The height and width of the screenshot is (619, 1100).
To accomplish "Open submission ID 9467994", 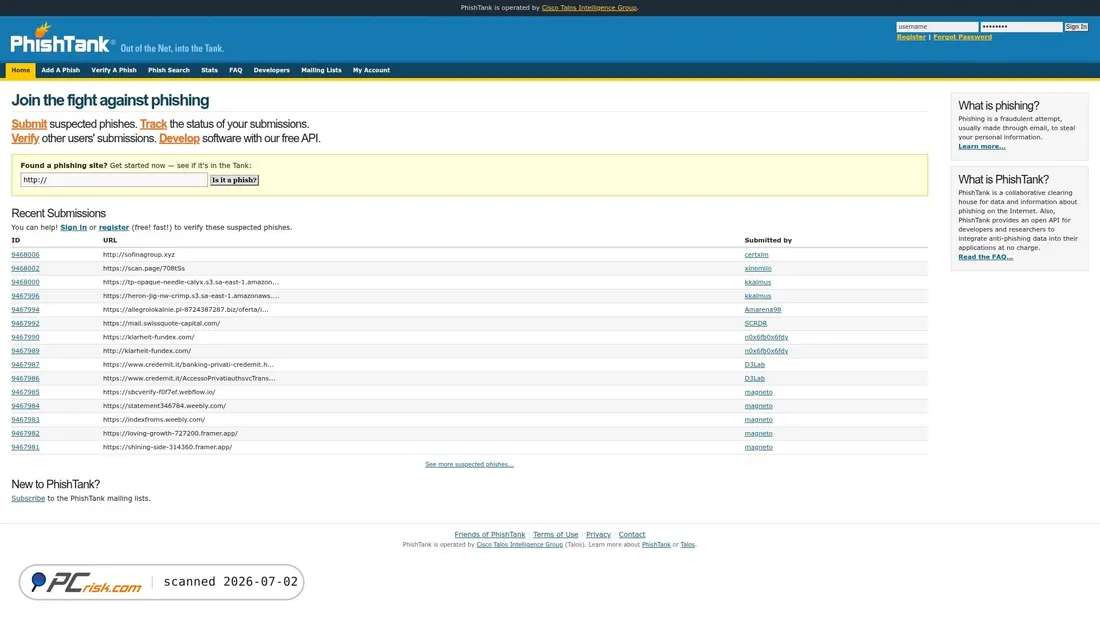I will [25, 310].
